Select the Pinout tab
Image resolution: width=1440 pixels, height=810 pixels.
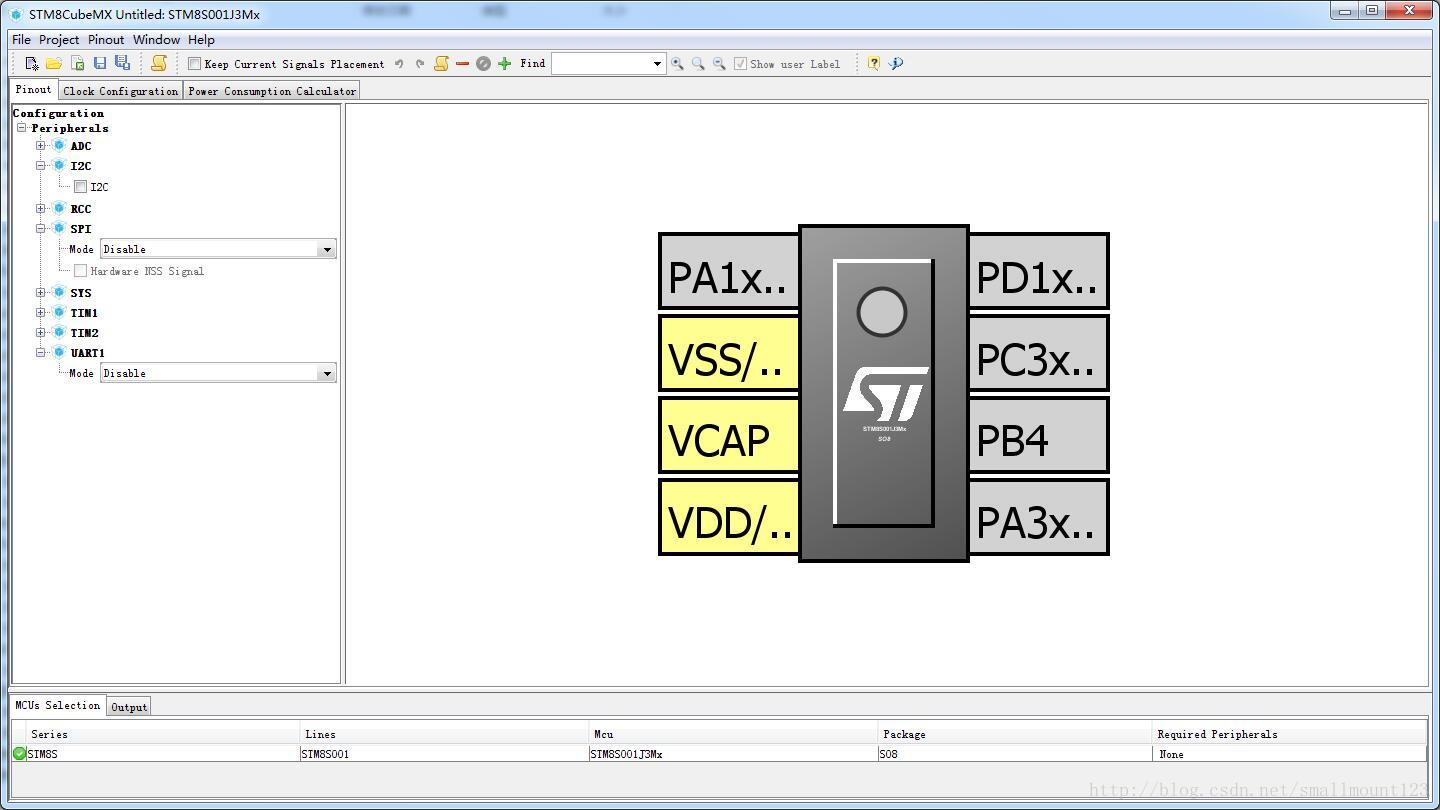pyautogui.click(x=34, y=89)
